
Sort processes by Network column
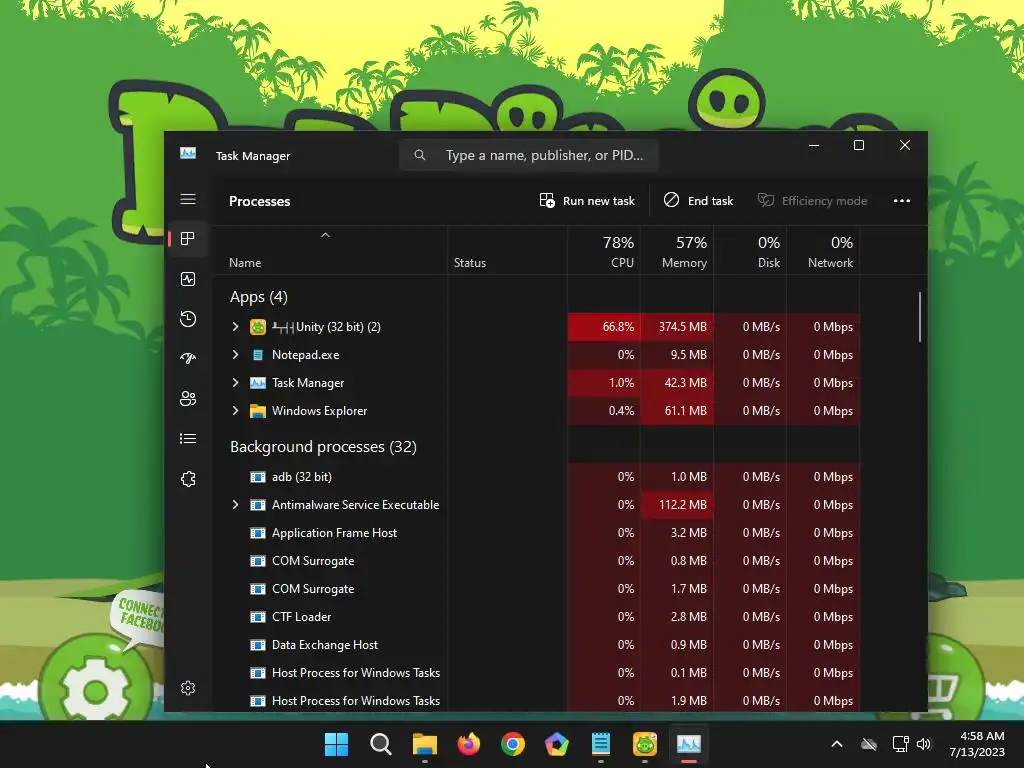point(824,251)
